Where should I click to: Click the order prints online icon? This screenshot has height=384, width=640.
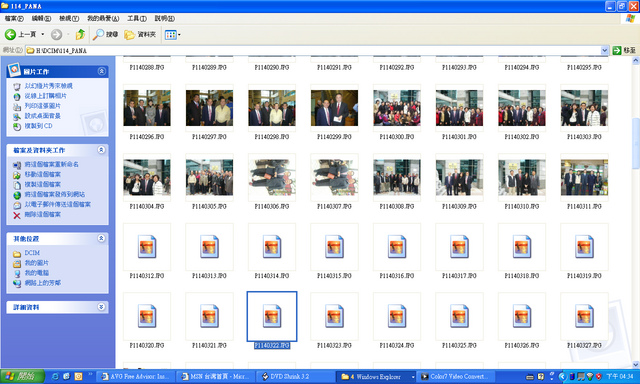pyautogui.click(x=17, y=97)
